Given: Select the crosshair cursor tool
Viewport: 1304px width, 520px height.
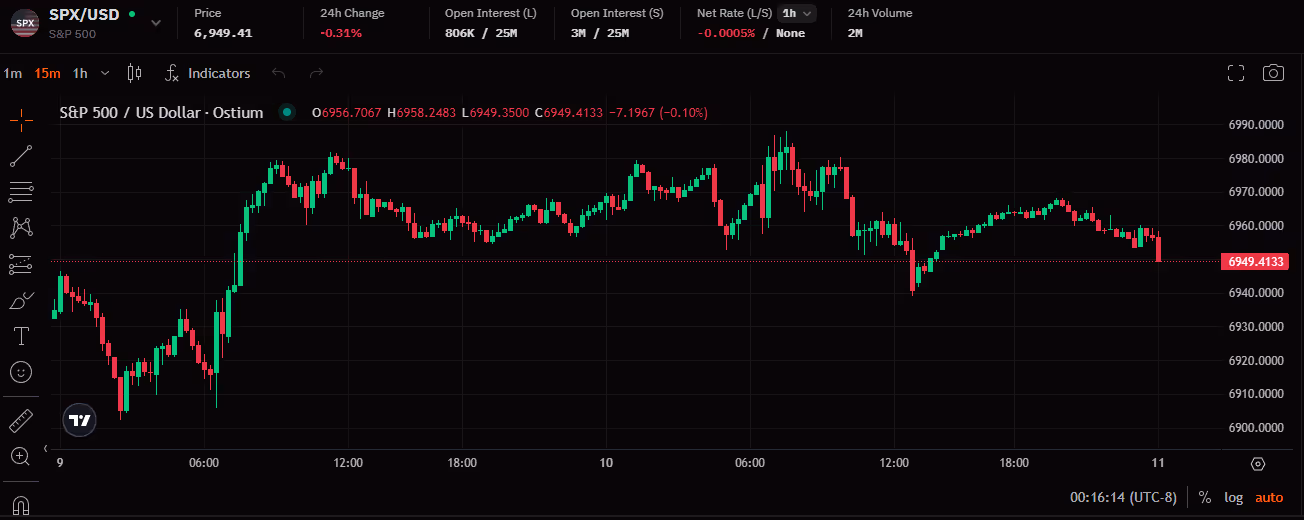Looking at the screenshot, I should (20, 119).
